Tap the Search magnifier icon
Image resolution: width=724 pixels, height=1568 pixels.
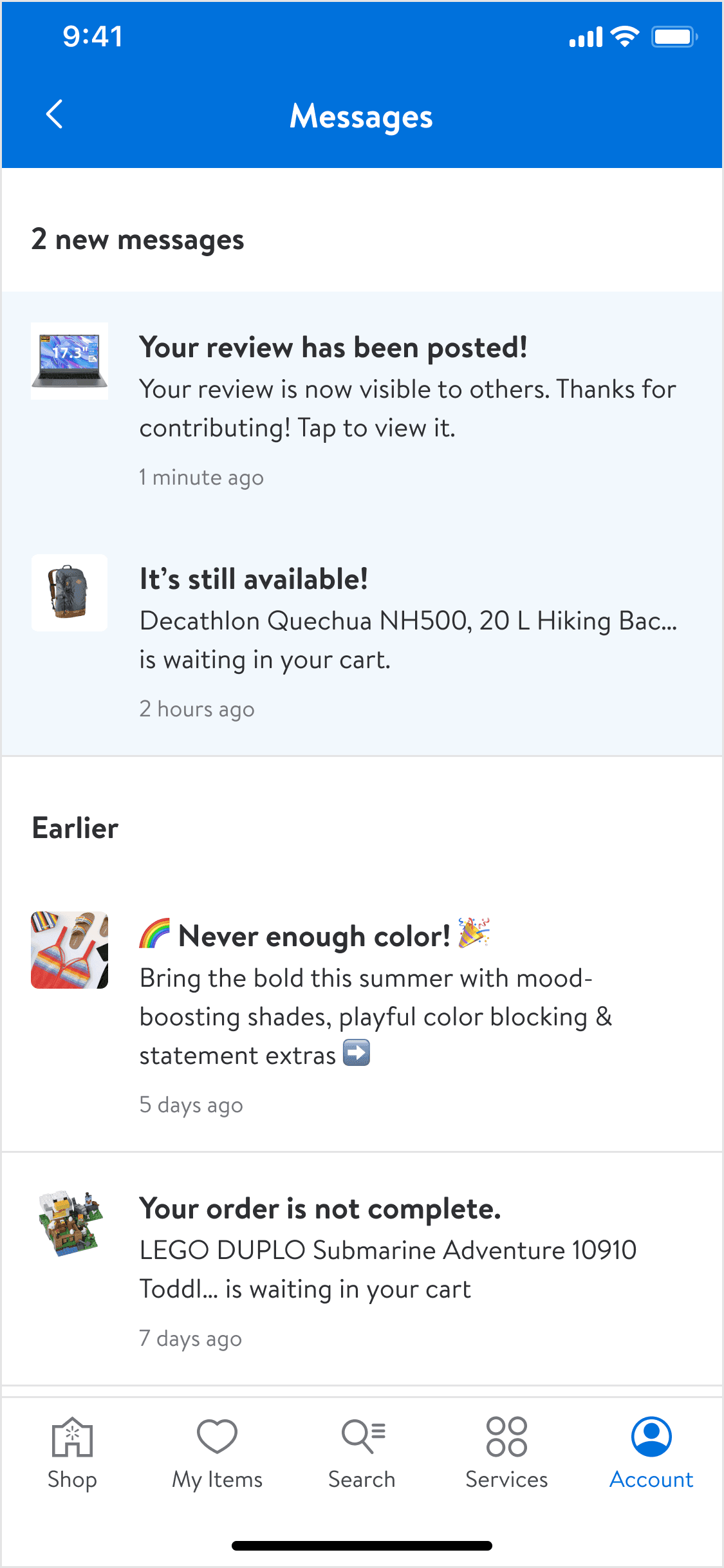pyautogui.click(x=362, y=1437)
